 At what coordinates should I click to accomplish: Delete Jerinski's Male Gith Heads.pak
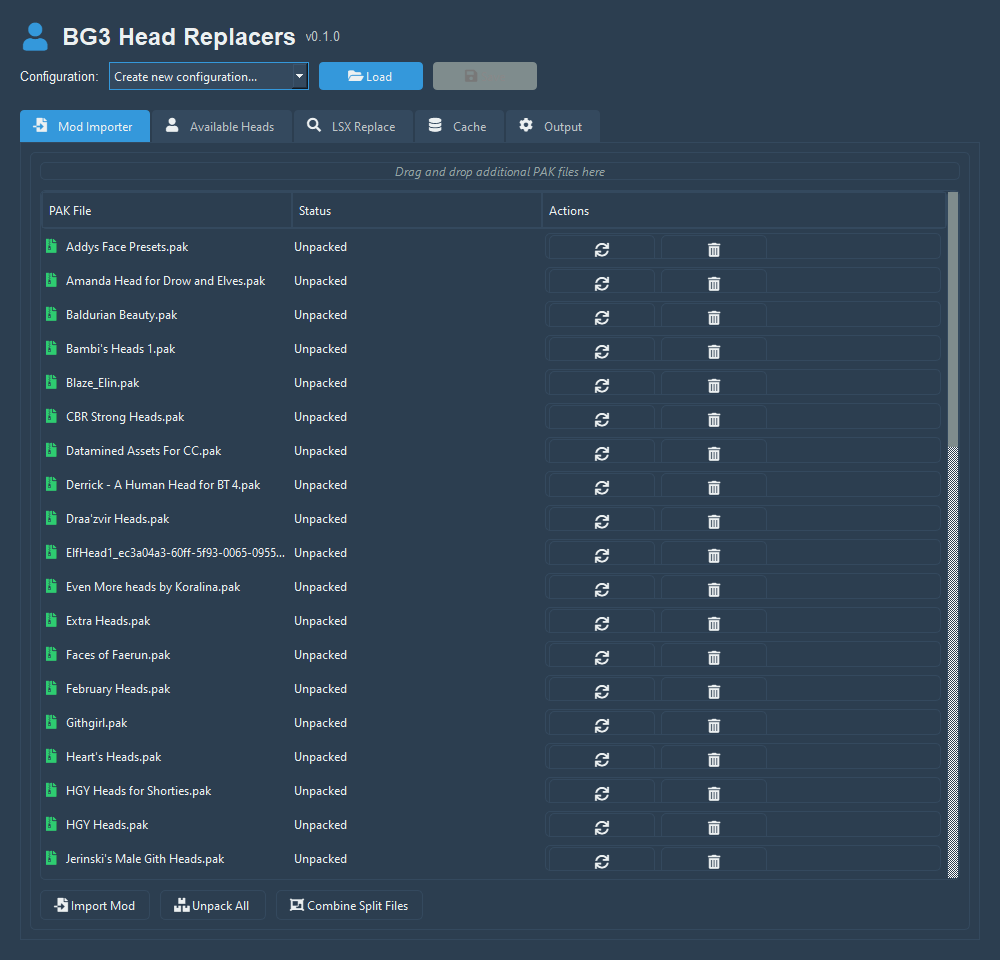[714, 860]
